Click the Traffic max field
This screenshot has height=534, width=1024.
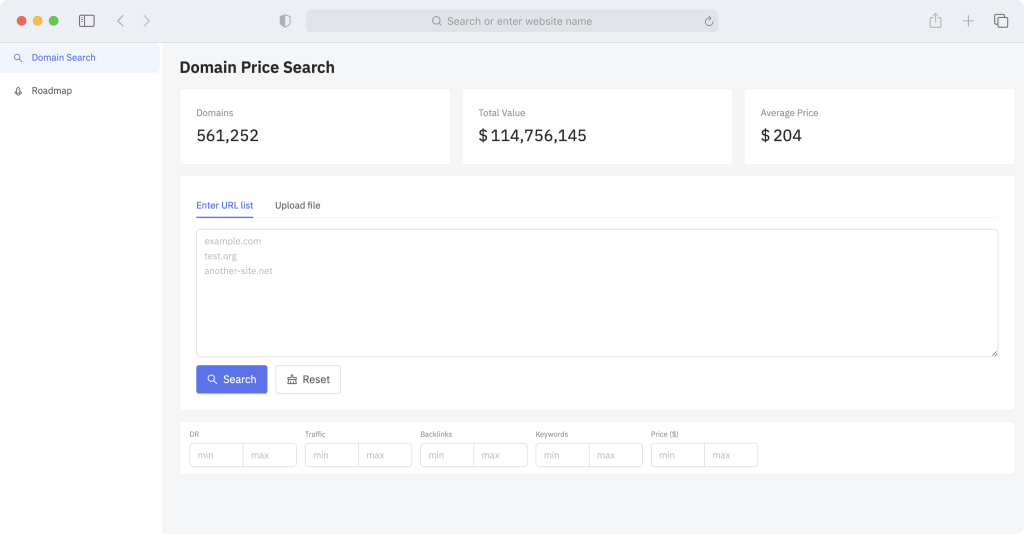385,455
